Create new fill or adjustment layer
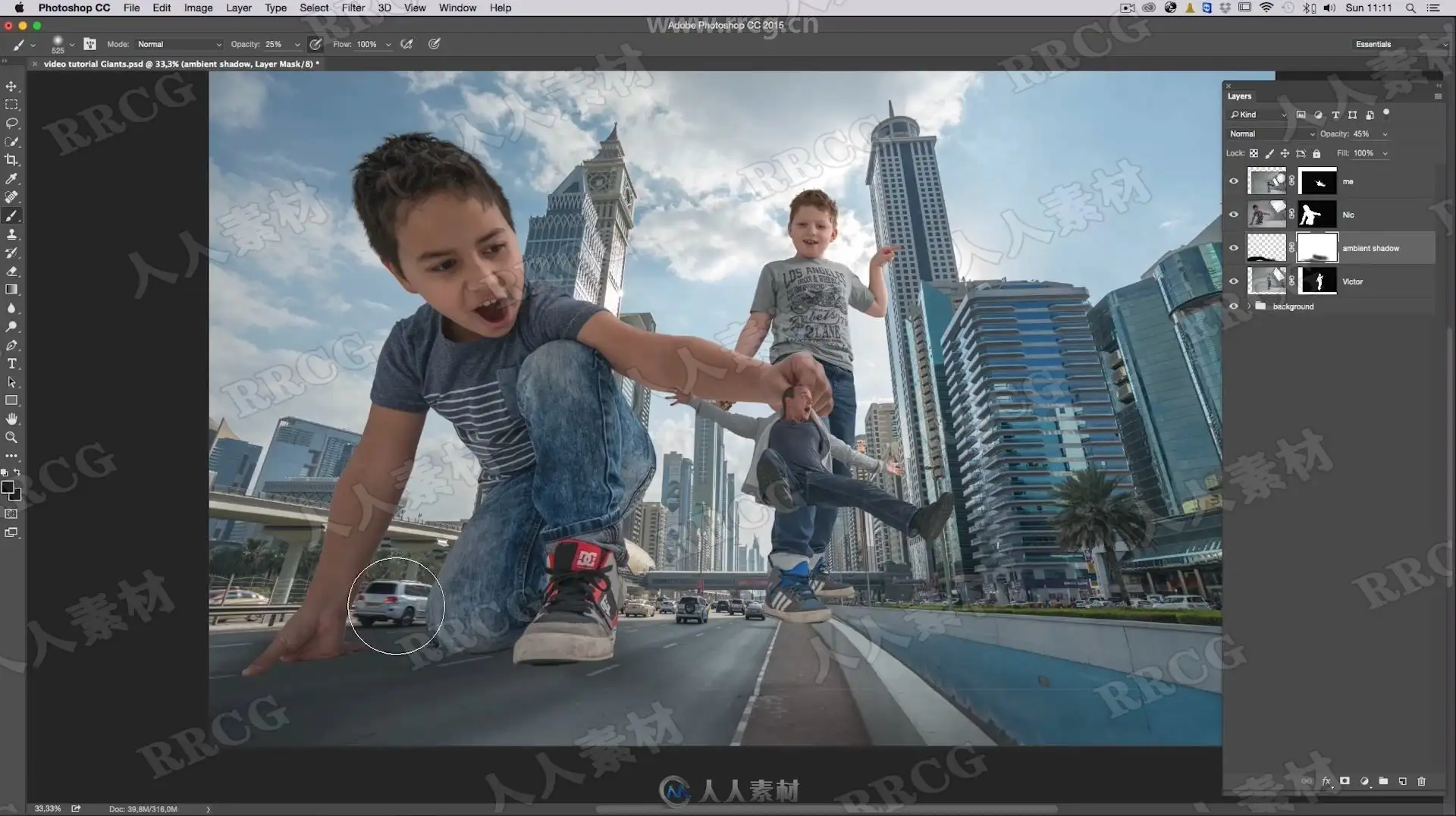The image size is (1456, 816). tap(1364, 781)
